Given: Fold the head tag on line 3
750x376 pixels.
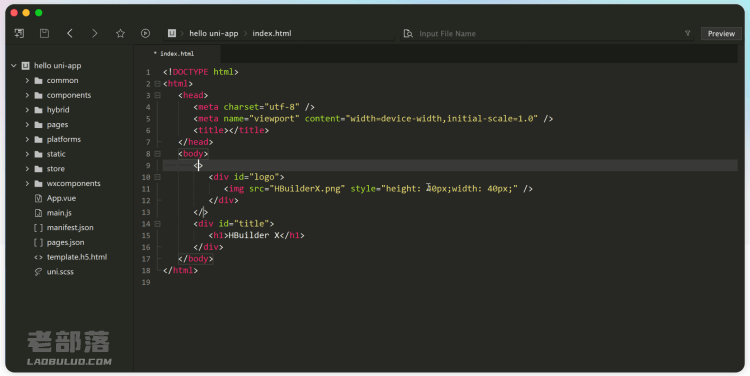Looking at the screenshot, I should (x=157, y=95).
